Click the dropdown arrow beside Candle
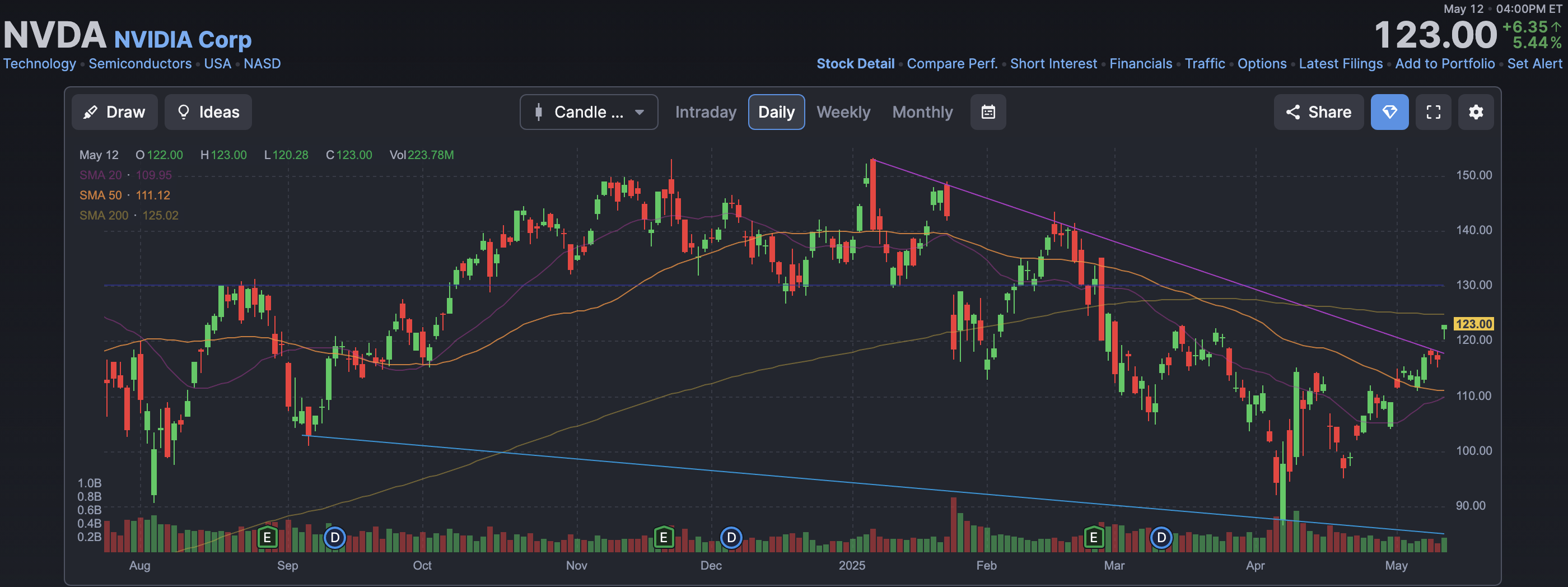 [639, 112]
